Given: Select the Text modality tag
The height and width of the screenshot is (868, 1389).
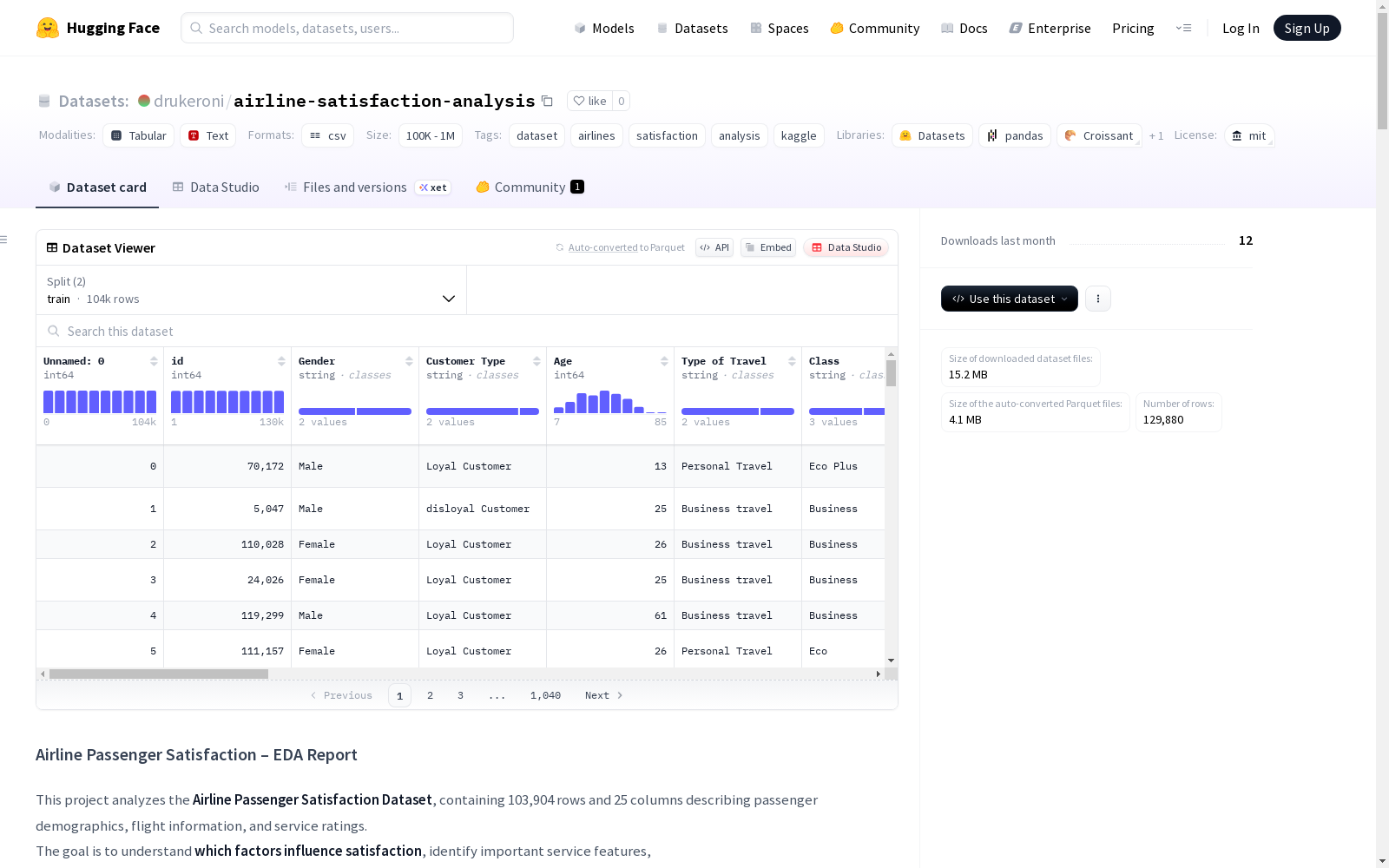Looking at the screenshot, I should pyautogui.click(x=208, y=135).
